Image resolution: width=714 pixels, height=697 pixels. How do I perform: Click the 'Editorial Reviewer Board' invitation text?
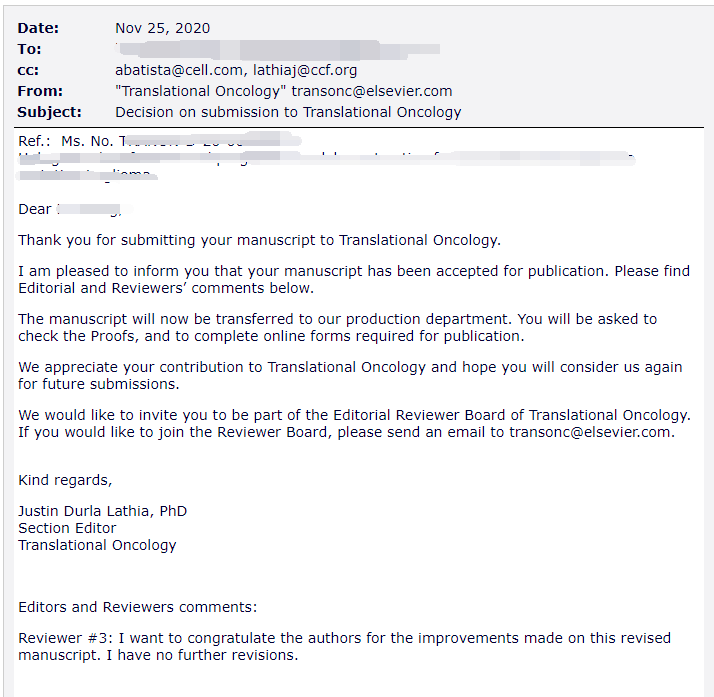354,423
